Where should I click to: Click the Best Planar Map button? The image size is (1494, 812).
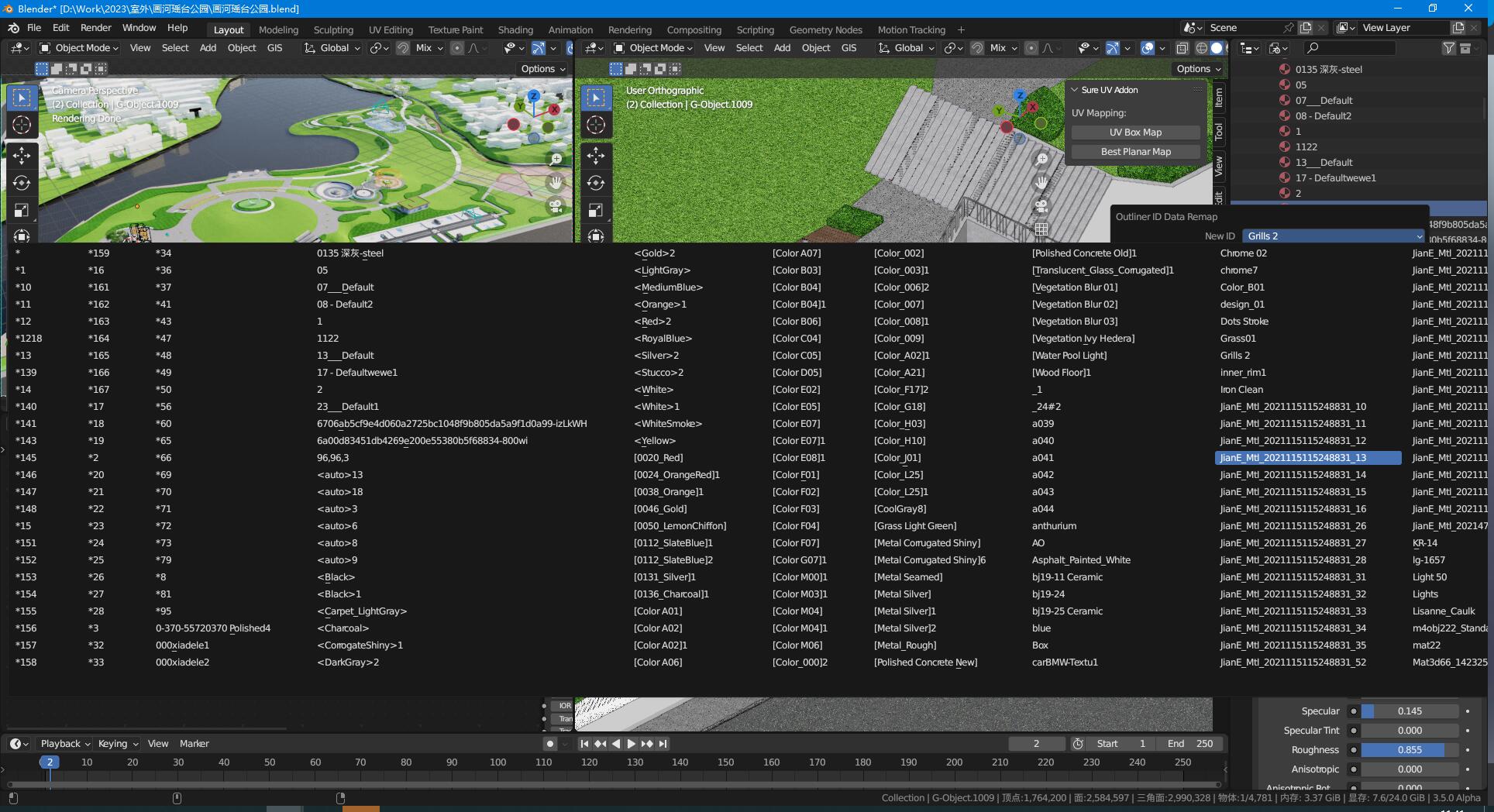[x=1135, y=152]
